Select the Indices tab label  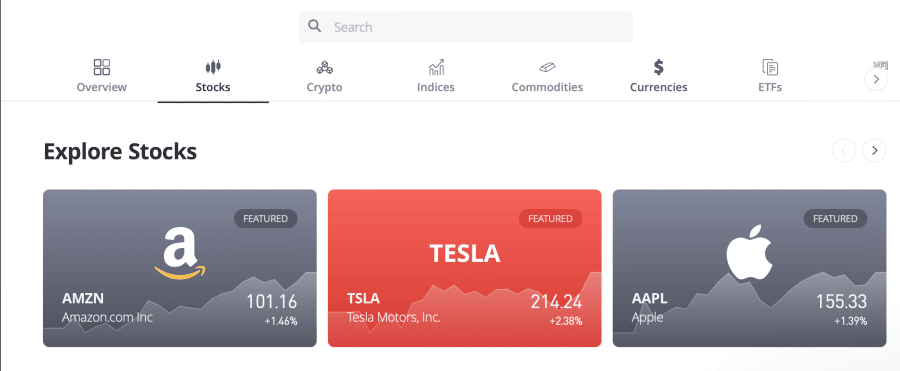[436, 87]
